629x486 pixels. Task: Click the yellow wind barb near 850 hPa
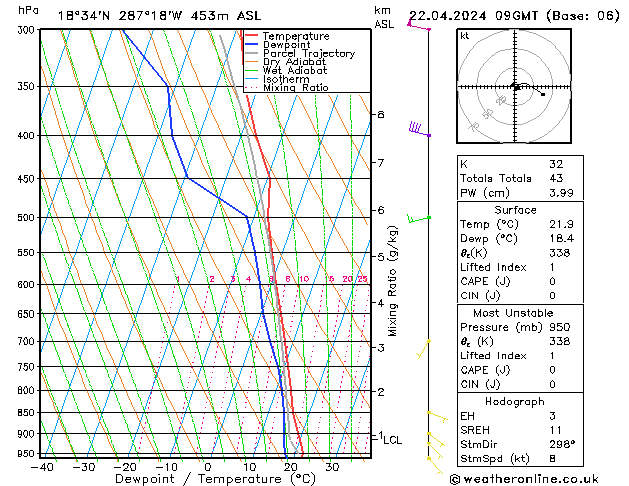435,414
